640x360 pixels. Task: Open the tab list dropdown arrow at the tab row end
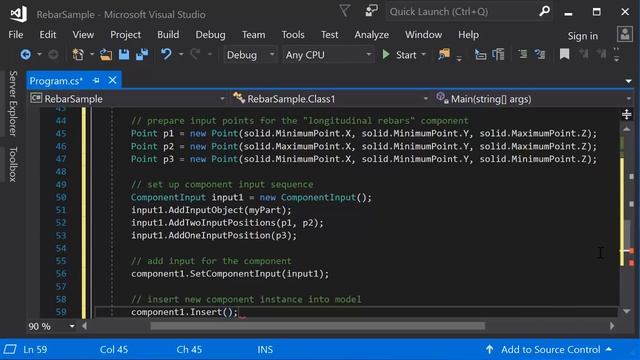point(629,81)
